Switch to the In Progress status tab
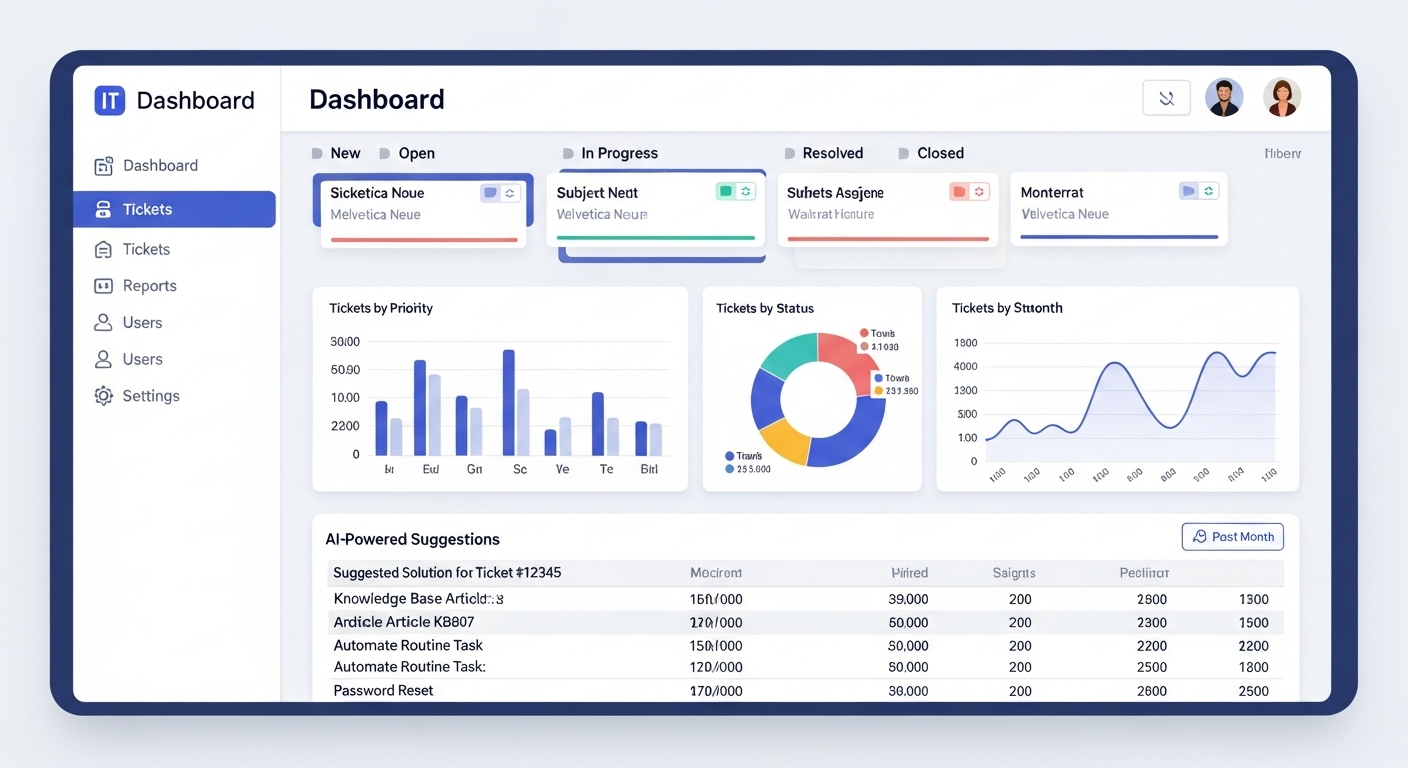 tap(619, 153)
